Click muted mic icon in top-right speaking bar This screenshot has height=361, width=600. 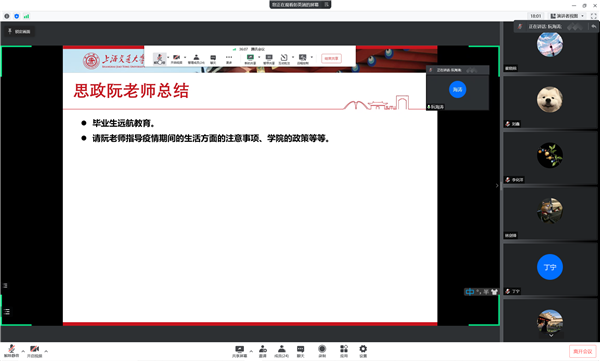pos(520,26)
